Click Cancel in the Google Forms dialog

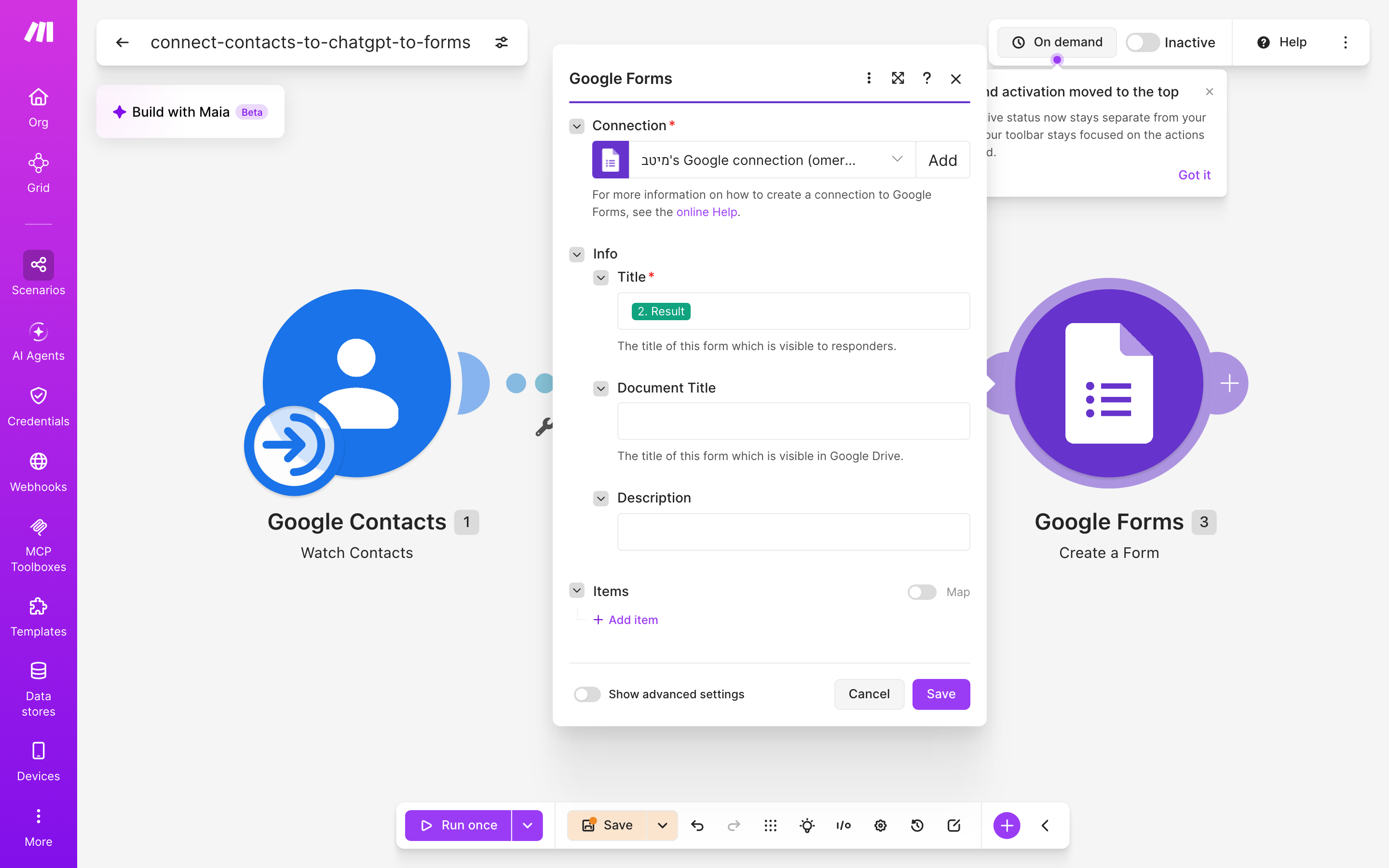(x=869, y=694)
